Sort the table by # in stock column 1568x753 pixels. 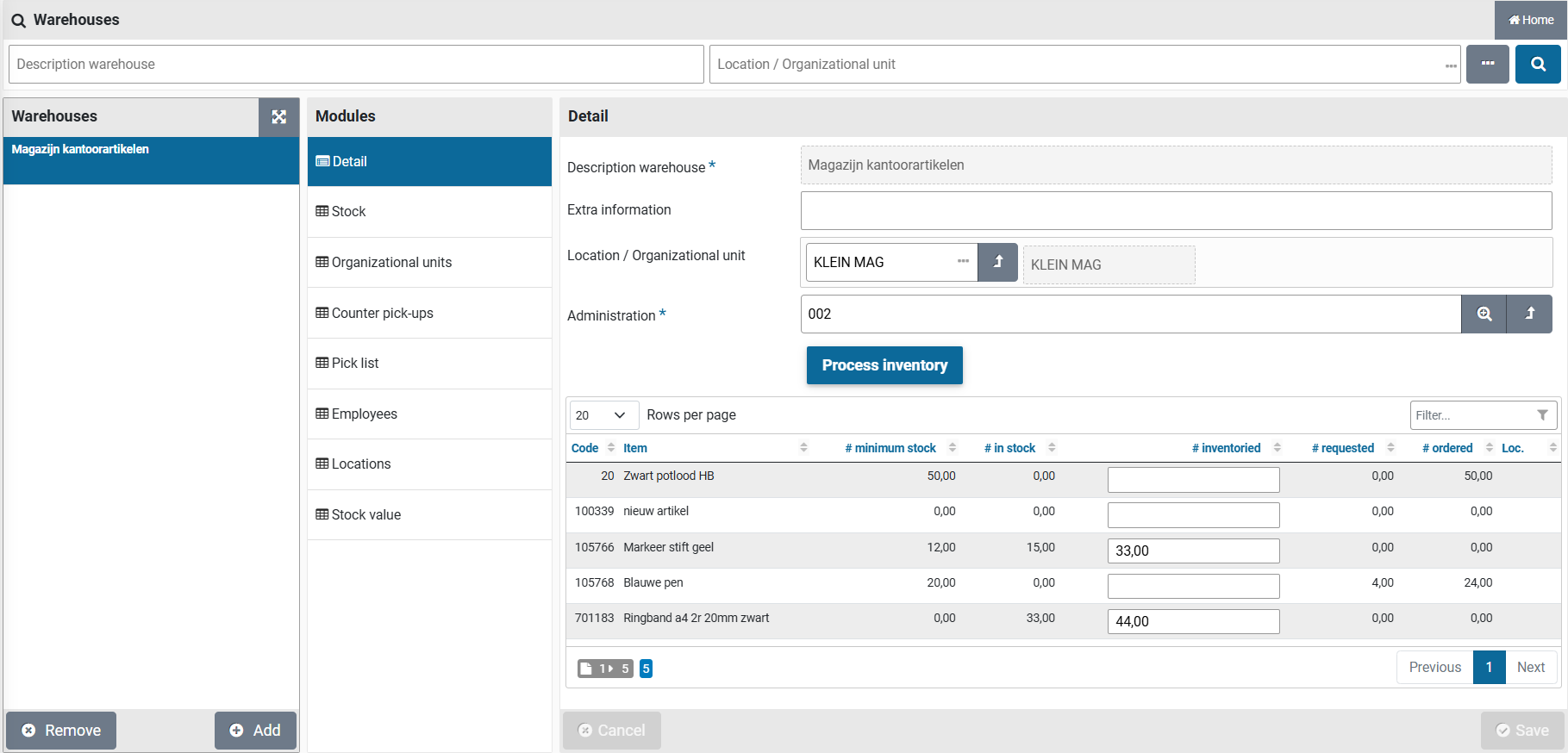(x=1009, y=448)
